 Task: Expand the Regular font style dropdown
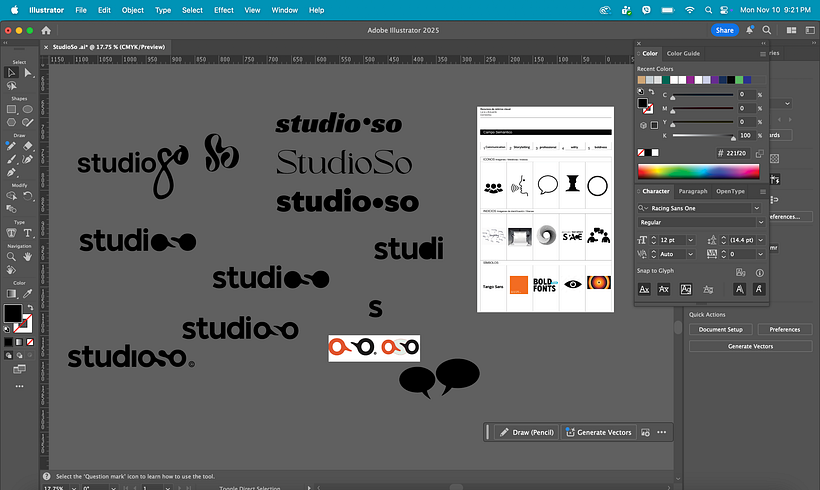tap(760, 222)
